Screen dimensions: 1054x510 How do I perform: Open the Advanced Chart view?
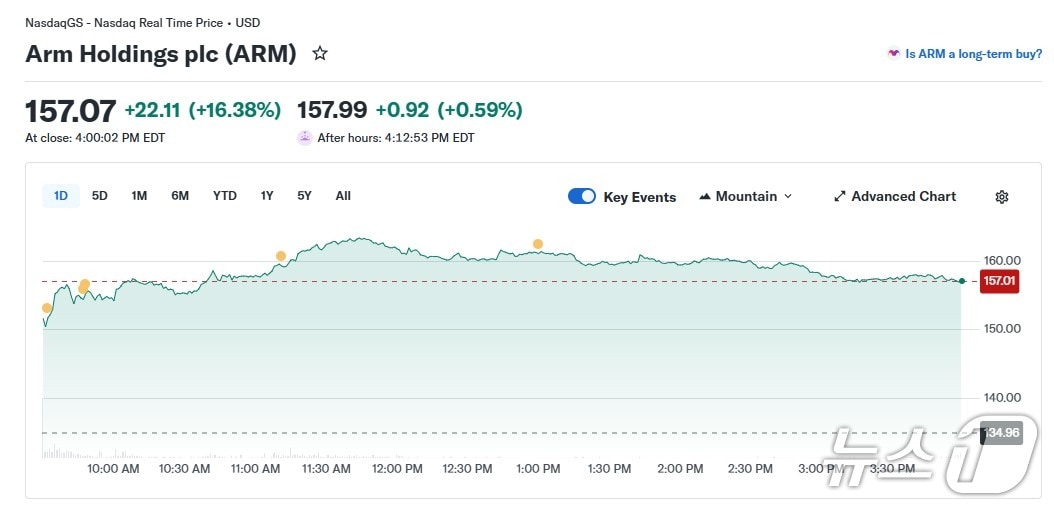(903, 197)
